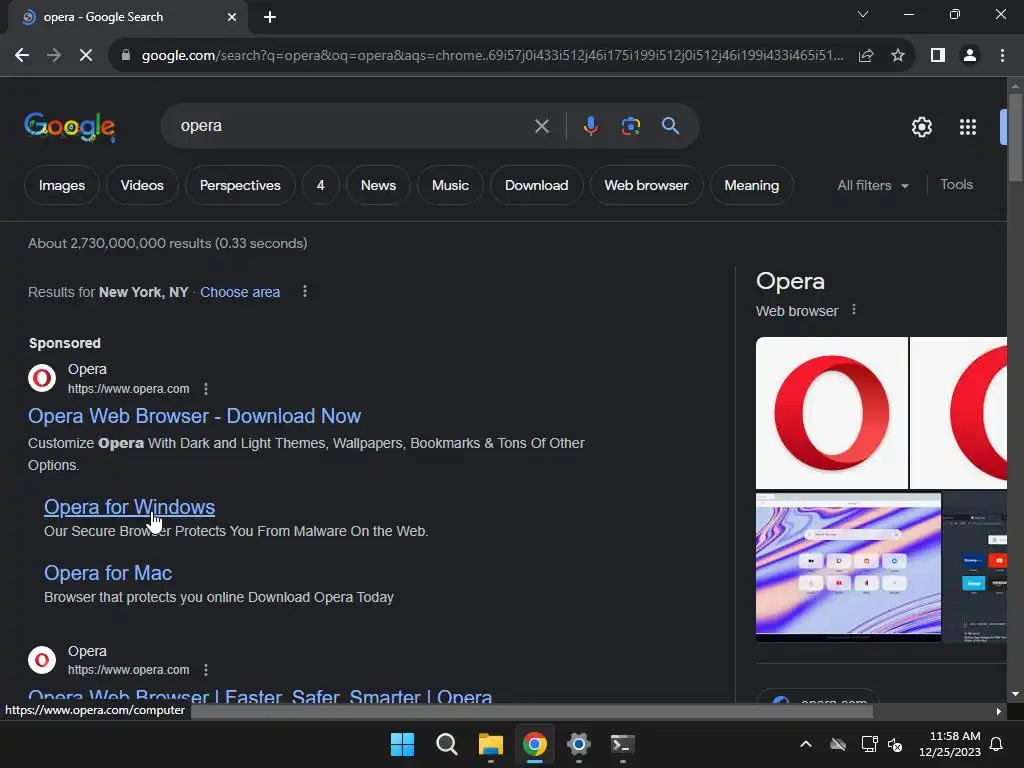This screenshot has height=768, width=1024.
Task: Open more options next to Choose area
Action: coord(304,291)
